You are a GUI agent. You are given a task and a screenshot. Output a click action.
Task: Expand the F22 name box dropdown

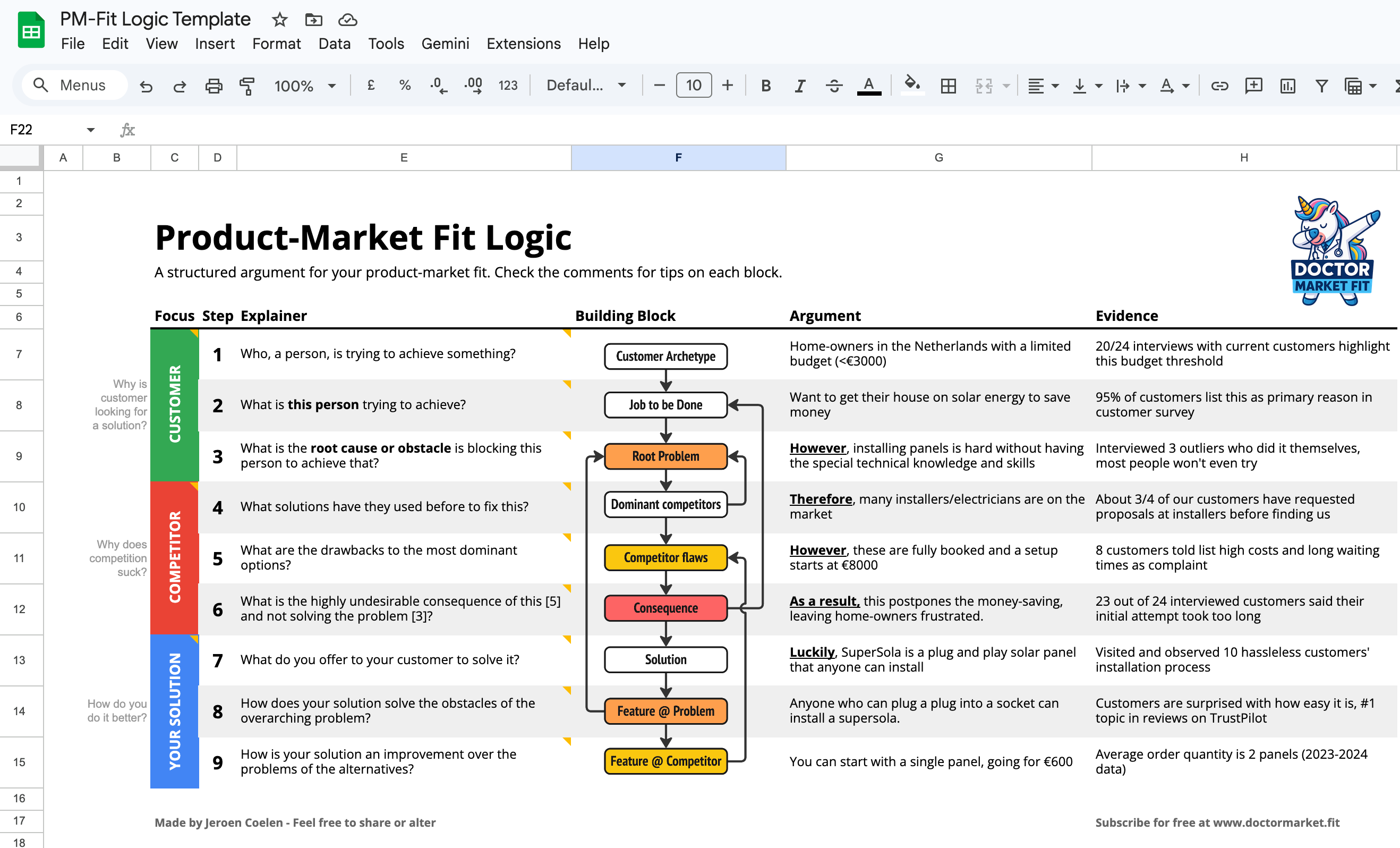(90, 130)
